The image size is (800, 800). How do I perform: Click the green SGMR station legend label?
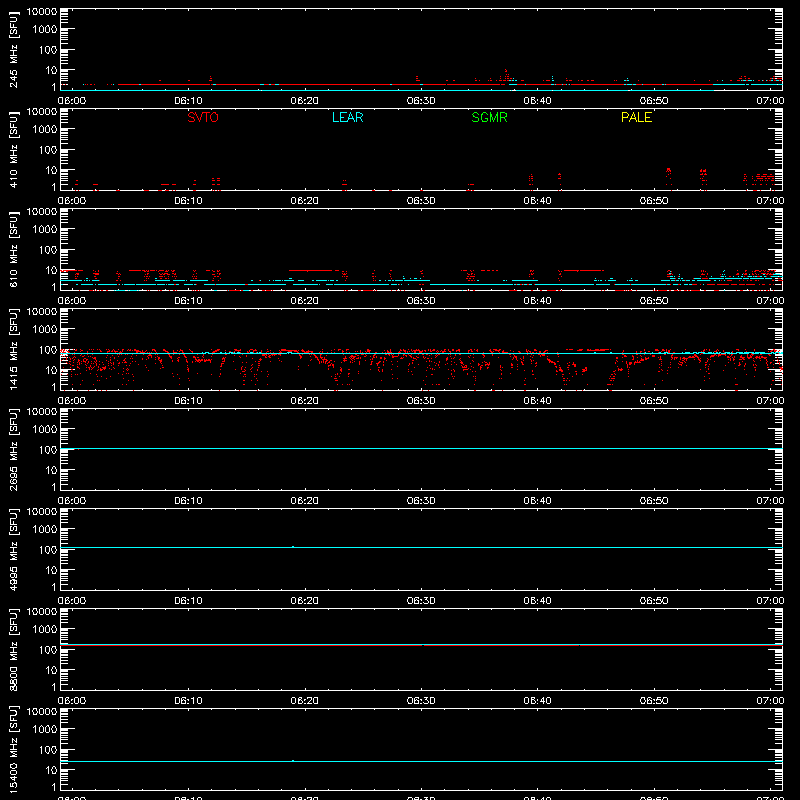(489, 117)
